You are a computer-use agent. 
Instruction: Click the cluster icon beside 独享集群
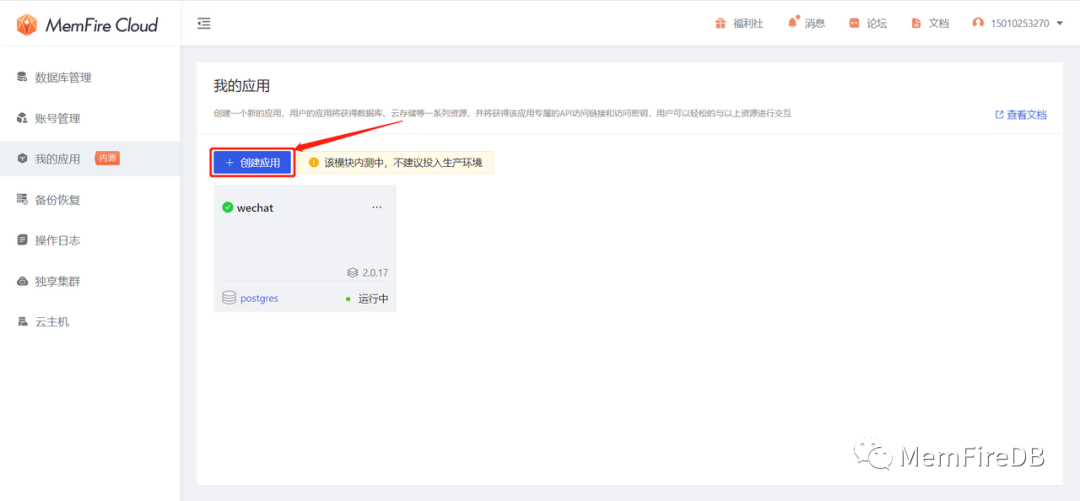[21, 282]
